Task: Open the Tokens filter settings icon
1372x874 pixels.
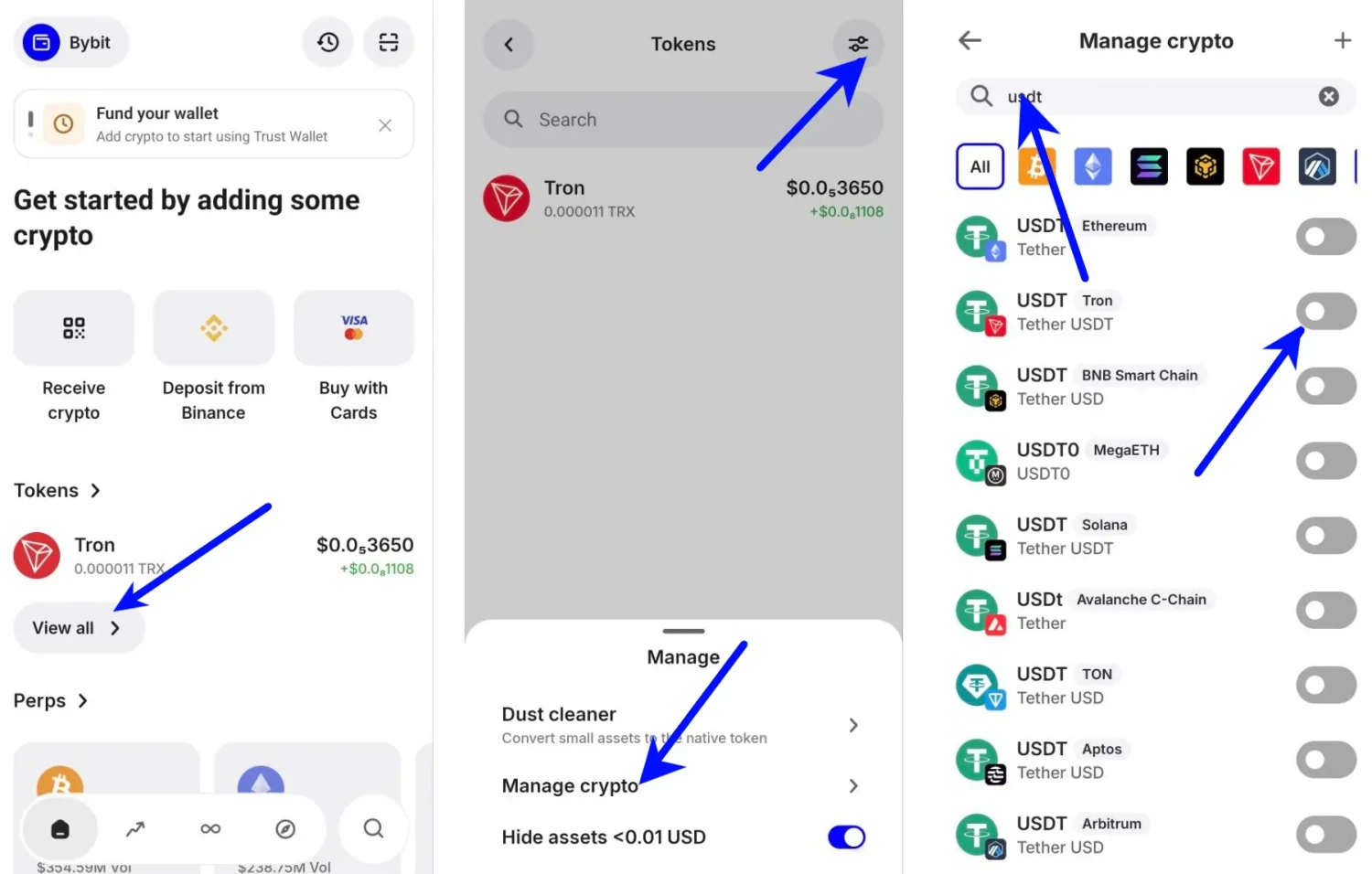Action: 858,44
